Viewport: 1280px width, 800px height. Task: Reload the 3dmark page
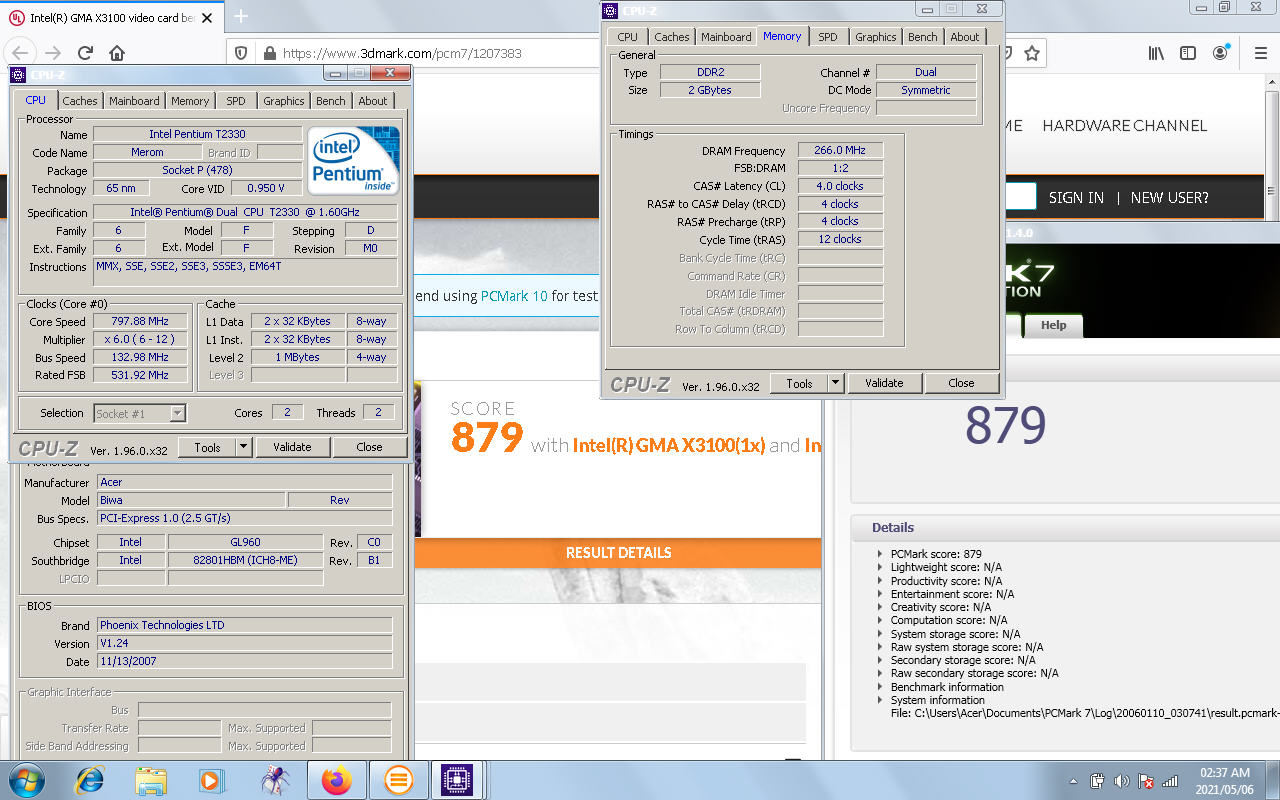tap(85, 53)
